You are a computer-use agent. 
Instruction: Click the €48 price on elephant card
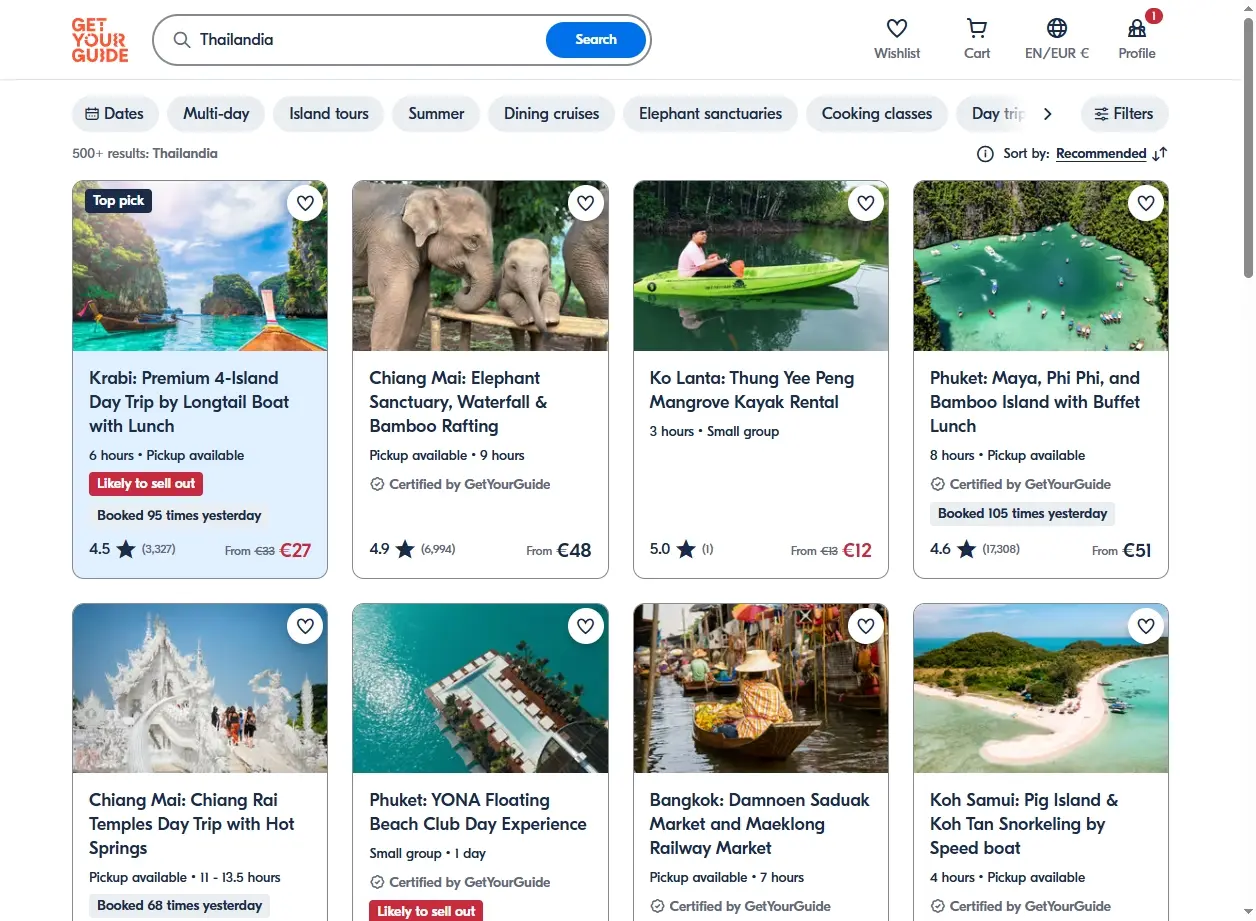coord(574,550)
